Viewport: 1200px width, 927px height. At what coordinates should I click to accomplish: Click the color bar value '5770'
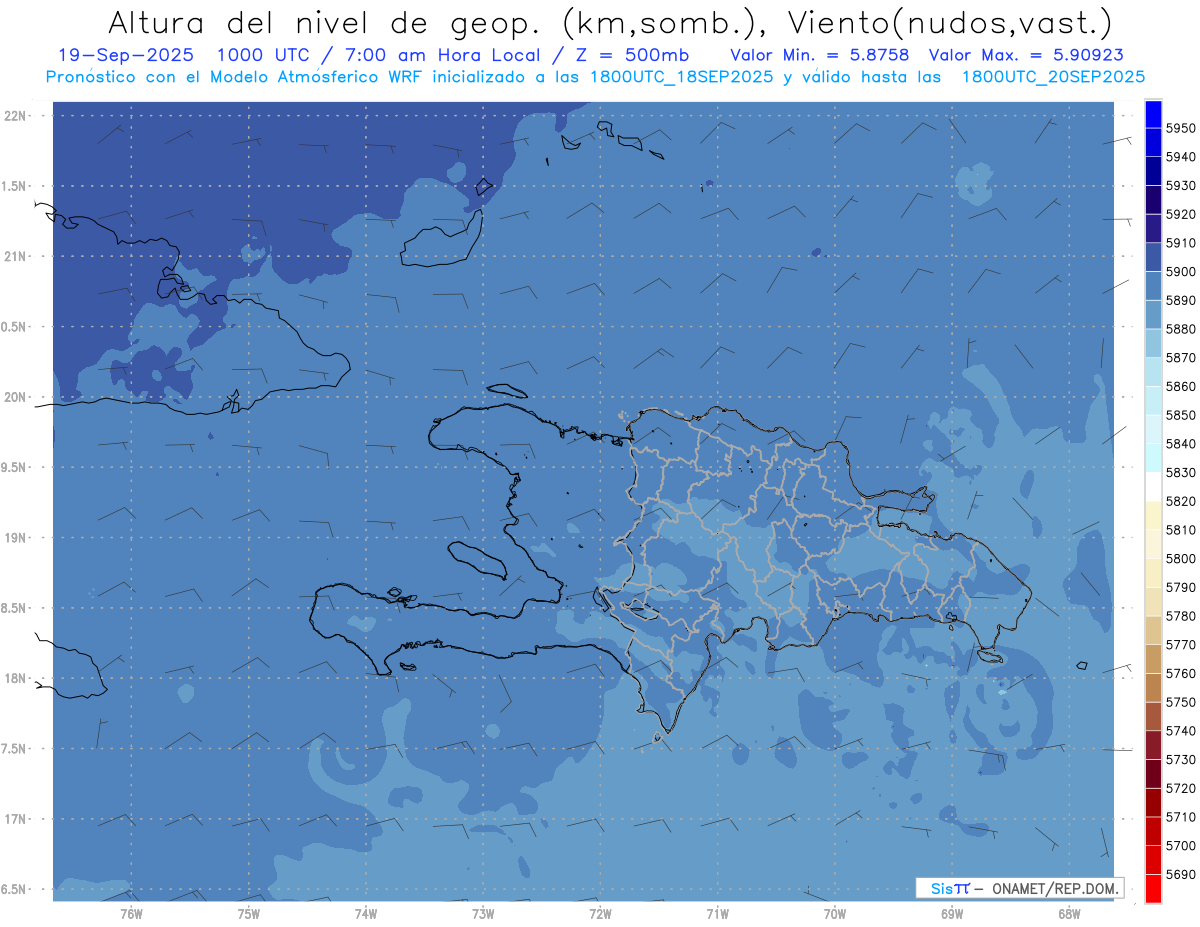[1181, 645]
